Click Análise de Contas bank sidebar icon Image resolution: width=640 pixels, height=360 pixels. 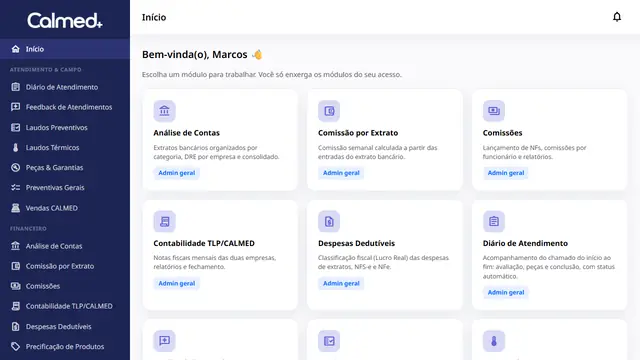pos(16,246)
